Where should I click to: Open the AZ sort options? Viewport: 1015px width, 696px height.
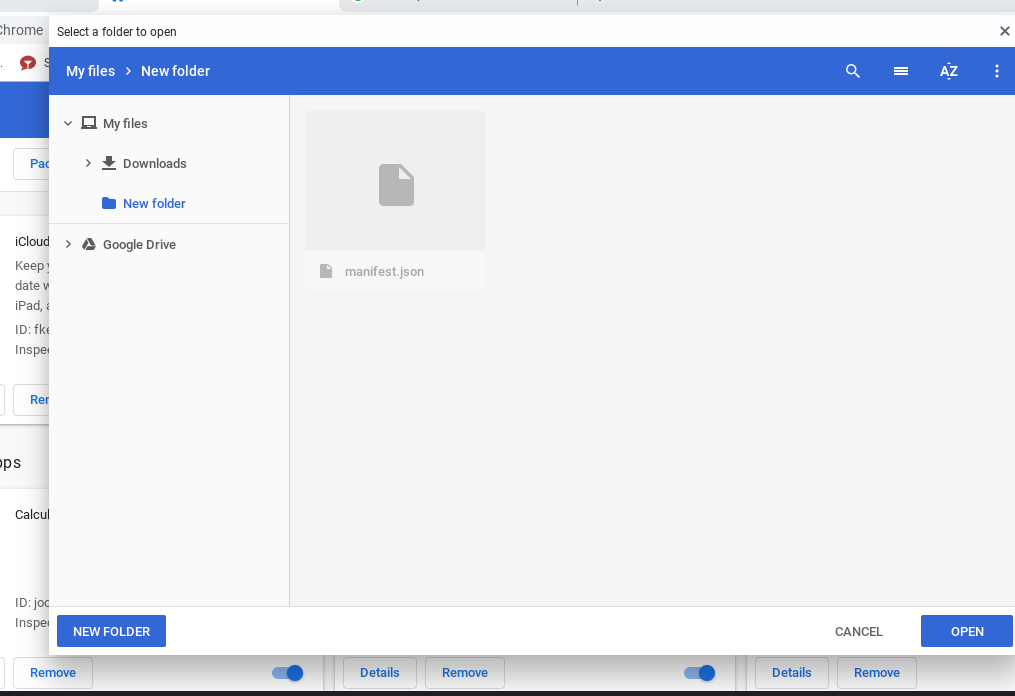[948, 71]
